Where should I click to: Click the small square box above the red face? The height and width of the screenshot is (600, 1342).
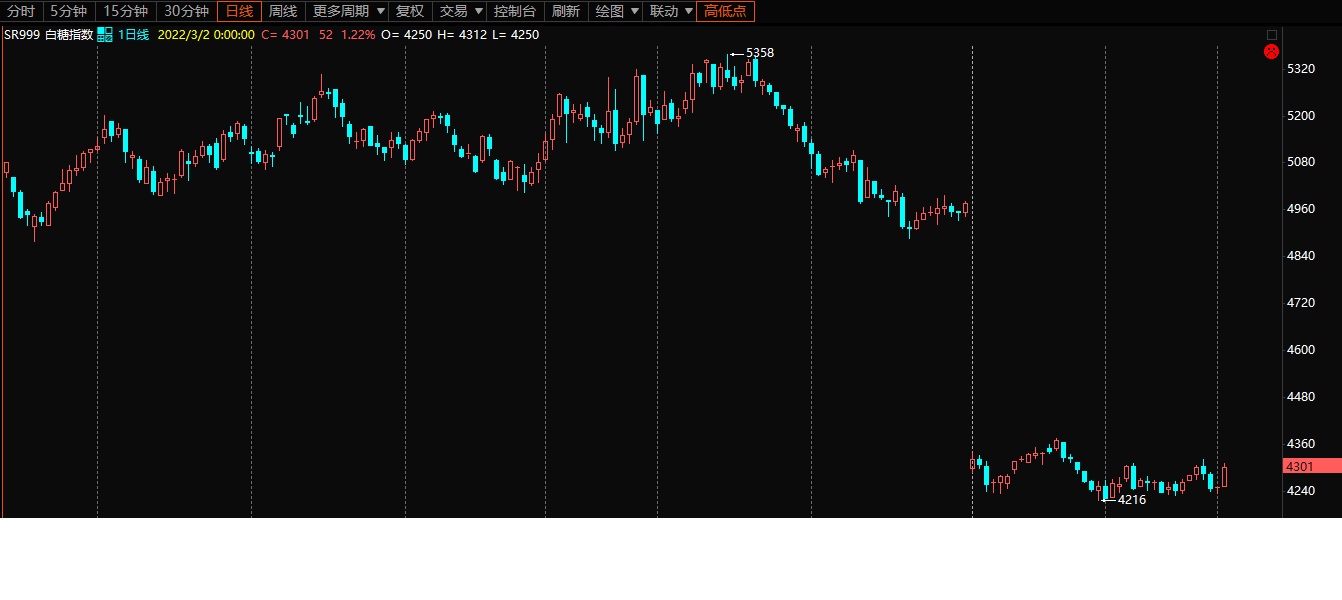pyautogui.click(x=1271, y=35)
